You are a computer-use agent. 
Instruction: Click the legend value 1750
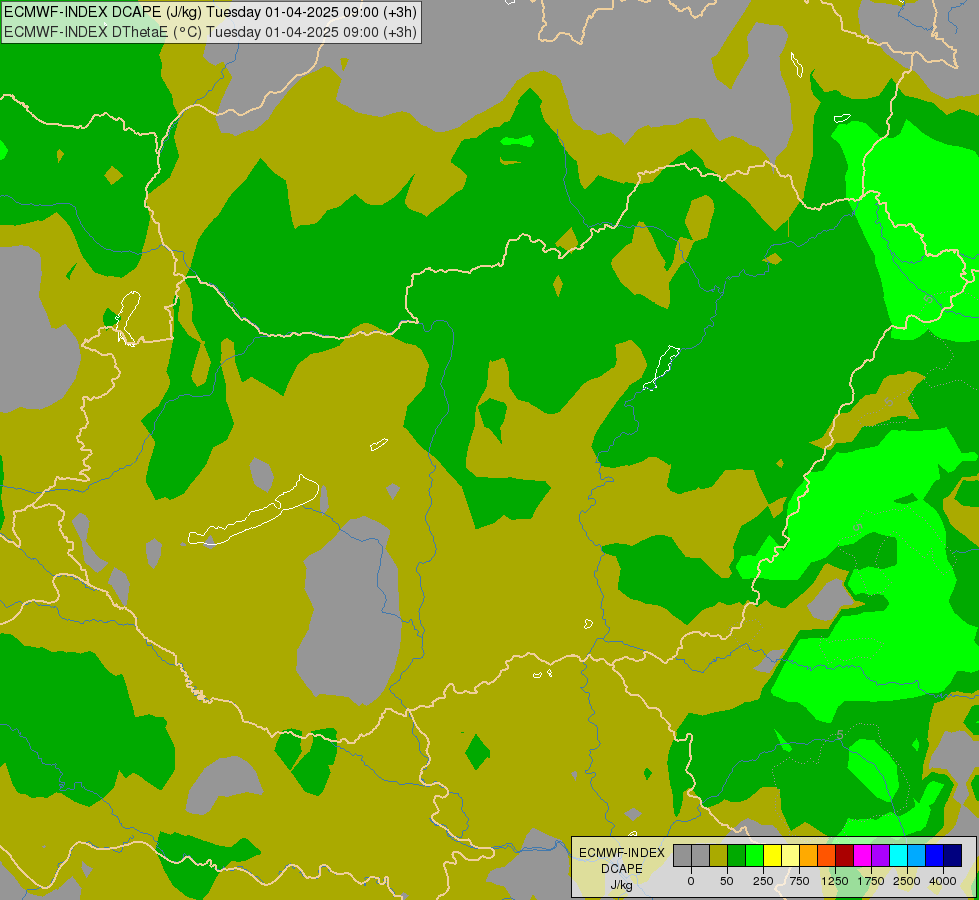click(871, 881)
